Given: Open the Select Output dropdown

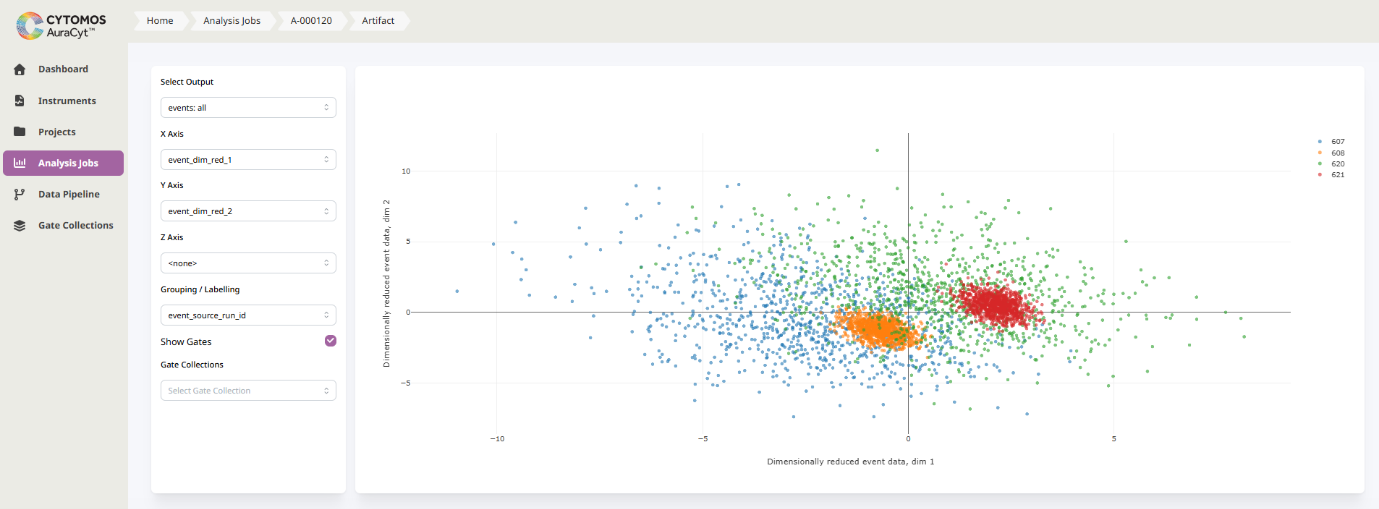Looking at the screenshot, I should (248, 107).
